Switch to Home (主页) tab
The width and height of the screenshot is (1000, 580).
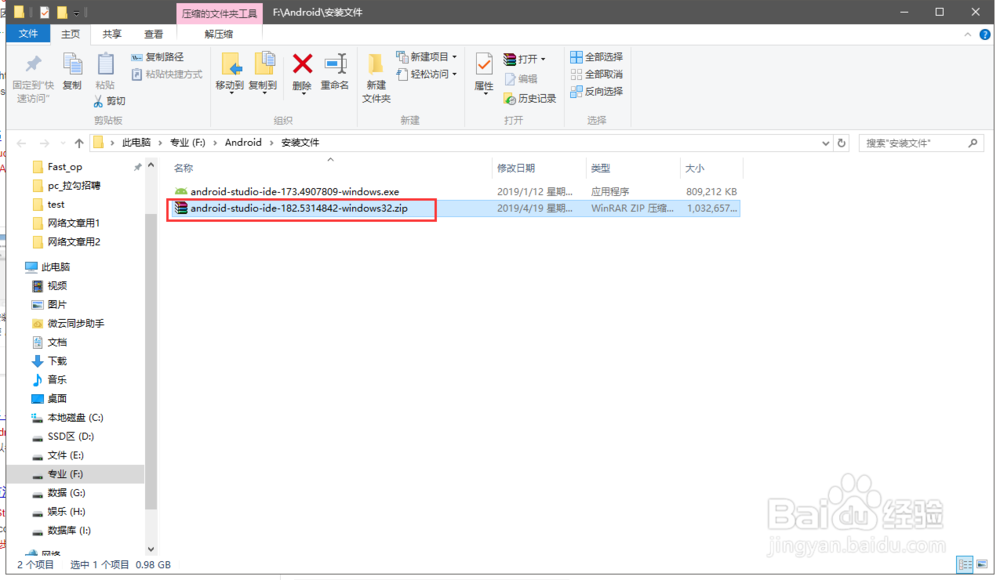click(x=70, y=34)
